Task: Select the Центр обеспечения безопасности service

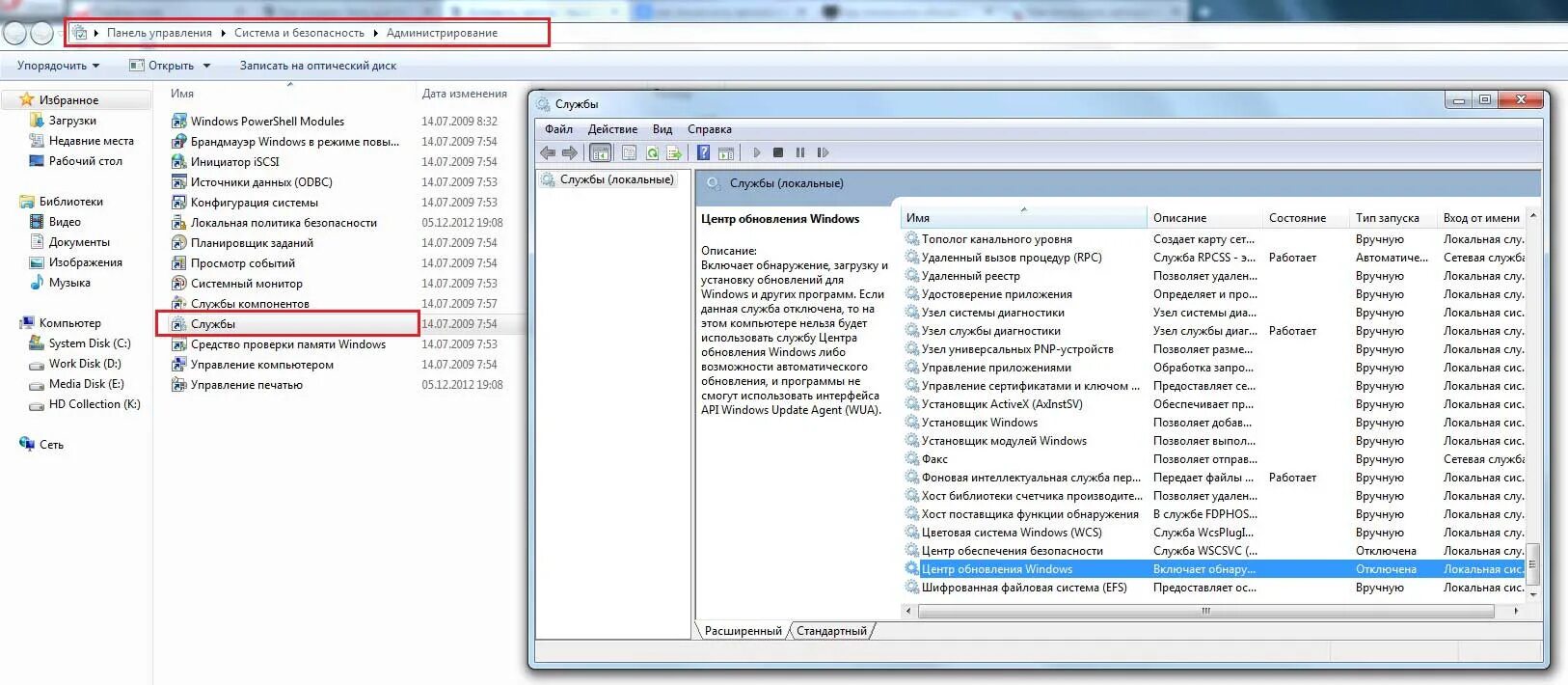Action: pos(1214,551)
